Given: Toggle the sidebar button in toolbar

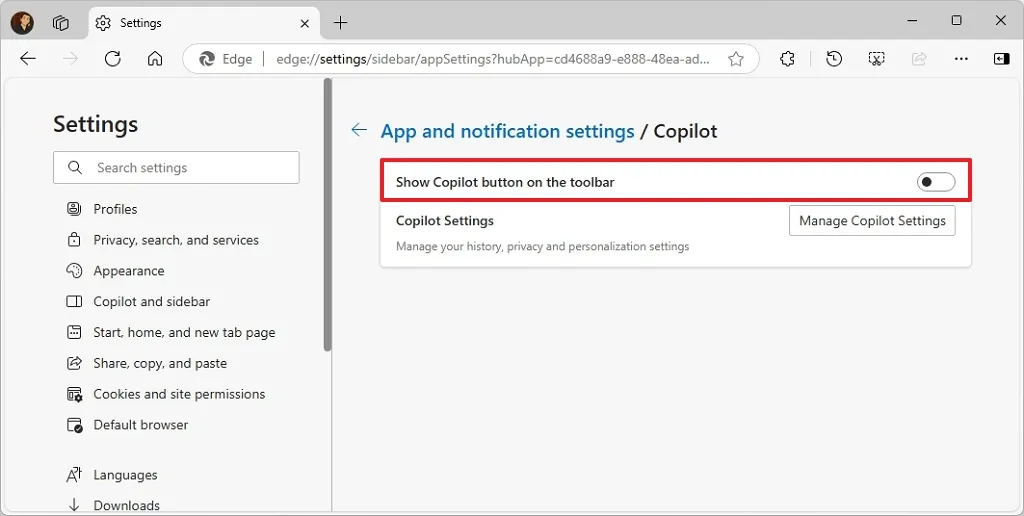Looking at the screenshot, I should click(1001, 59).
